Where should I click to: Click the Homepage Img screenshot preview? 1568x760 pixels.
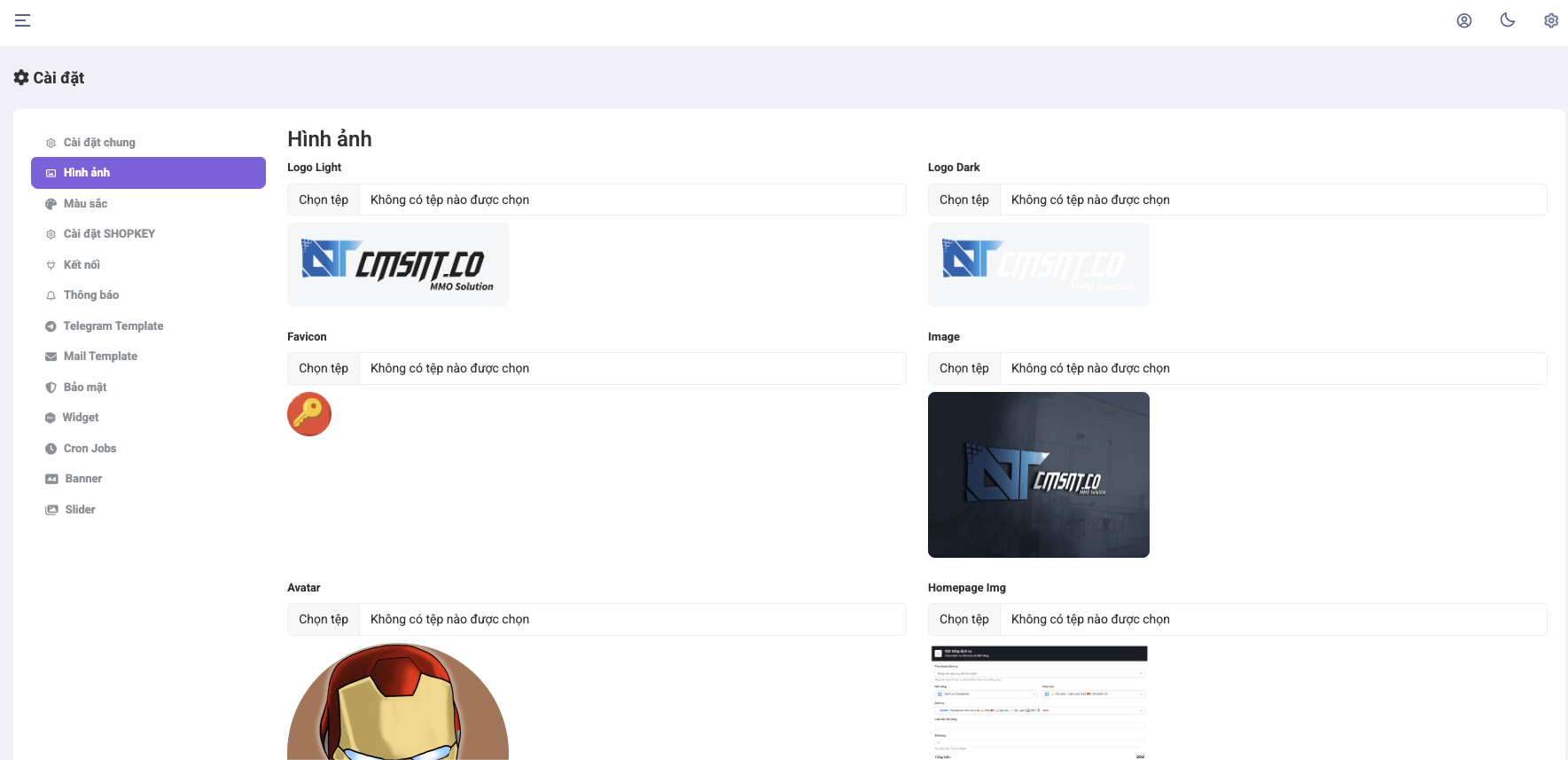1039,701
